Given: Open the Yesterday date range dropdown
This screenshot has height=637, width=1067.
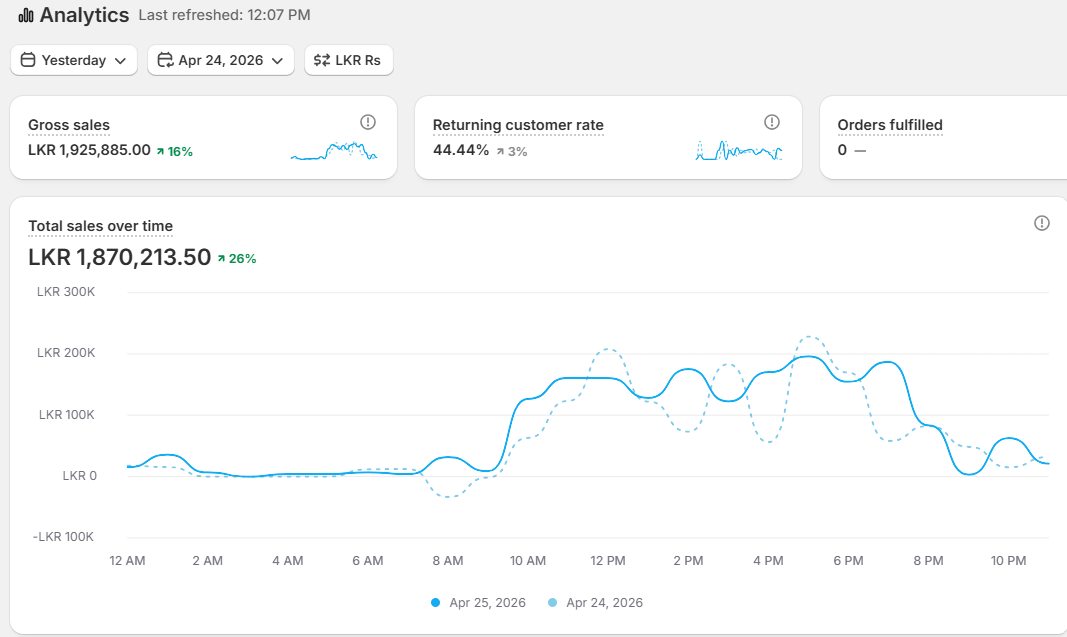Looking at the screenshot, I should coord(74,60).
